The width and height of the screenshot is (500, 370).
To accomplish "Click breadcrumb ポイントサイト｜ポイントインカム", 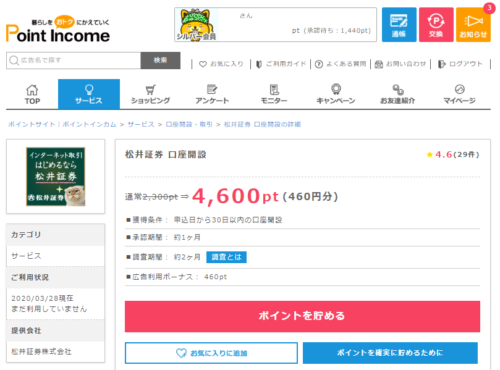I will pyautogui.click(x=62, y=124).
